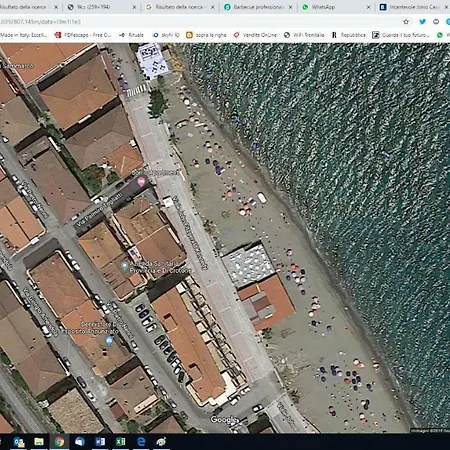Open the Rituale bookmark
Screen dimensions: 450x450
pos(132,35)
